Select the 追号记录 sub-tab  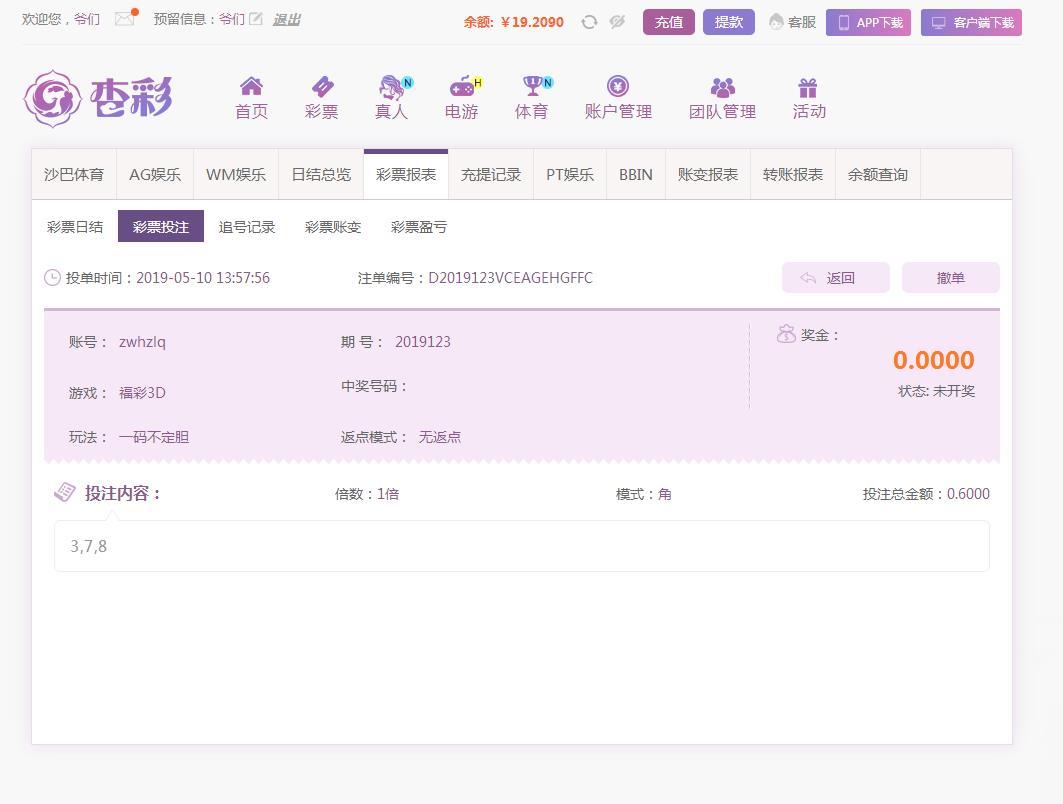click(247, 227)
